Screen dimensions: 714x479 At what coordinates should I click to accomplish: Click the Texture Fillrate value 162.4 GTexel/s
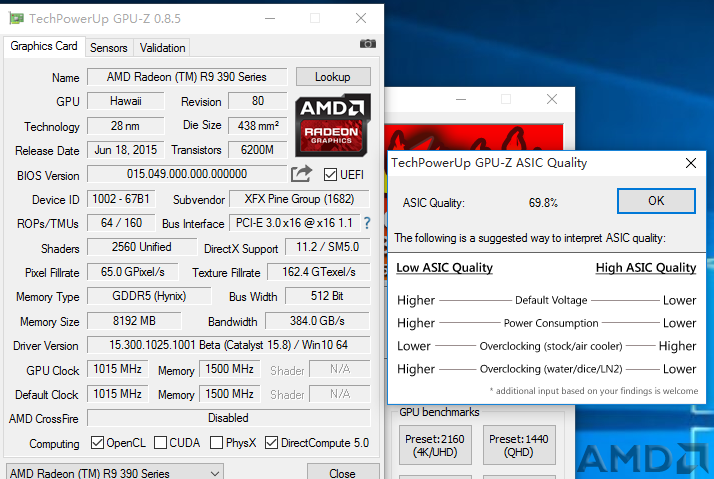coord(319,272)
